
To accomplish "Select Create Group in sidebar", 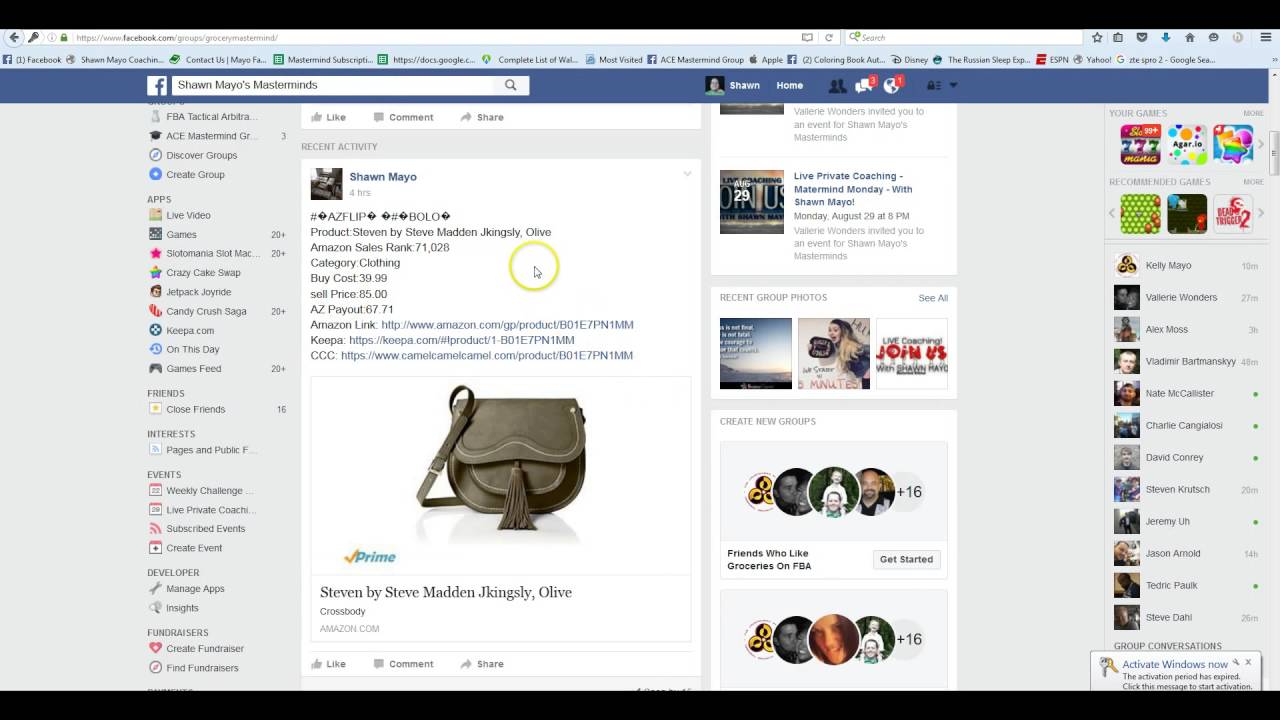I will pos(187,174).
